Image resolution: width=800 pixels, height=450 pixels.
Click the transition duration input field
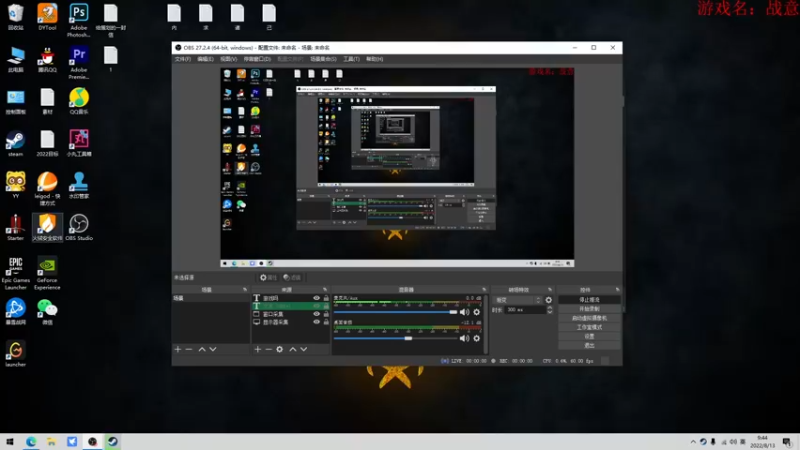(x=525, y=310)
